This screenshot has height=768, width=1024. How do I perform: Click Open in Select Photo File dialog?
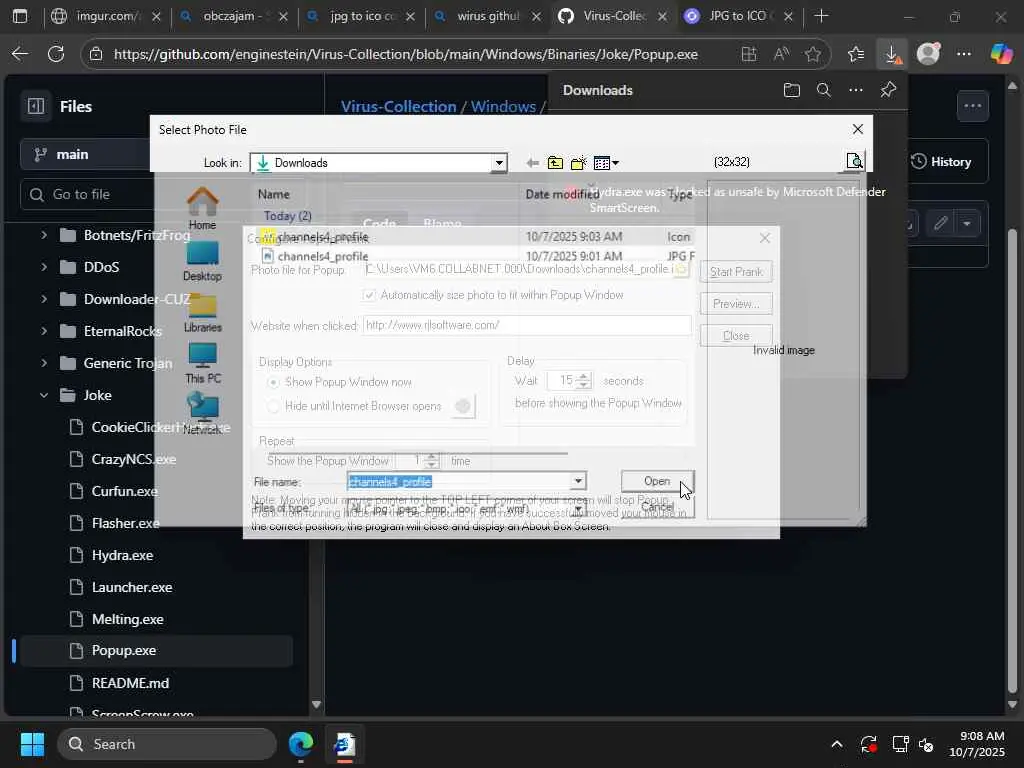657,481
